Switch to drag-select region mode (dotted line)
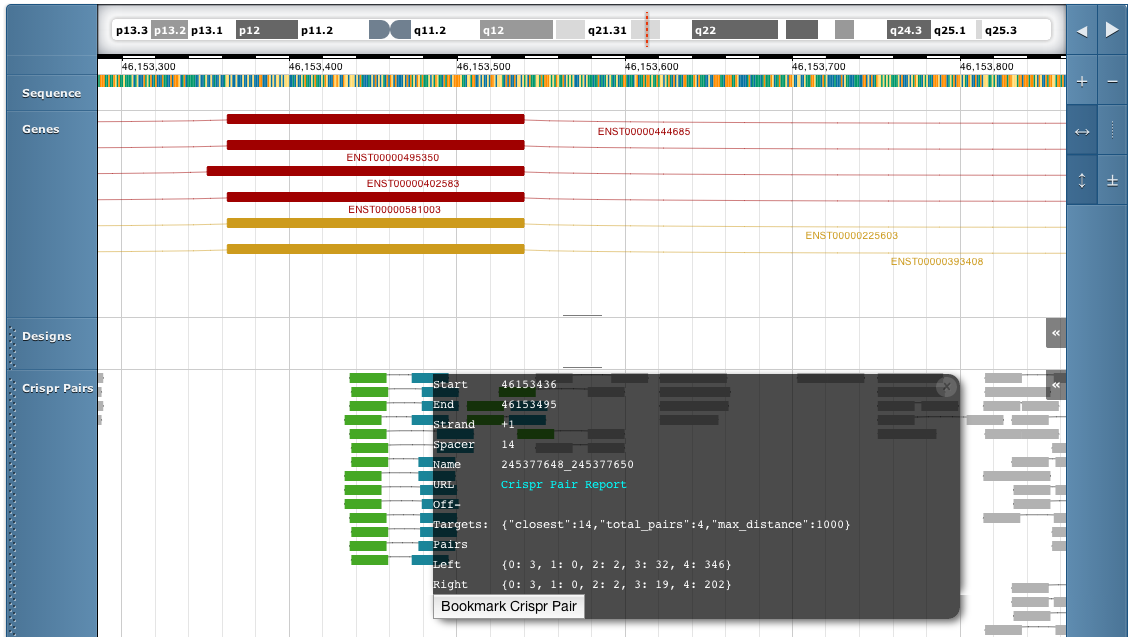Screen dimensions: 1137x637 click(x=1112, y=131)
